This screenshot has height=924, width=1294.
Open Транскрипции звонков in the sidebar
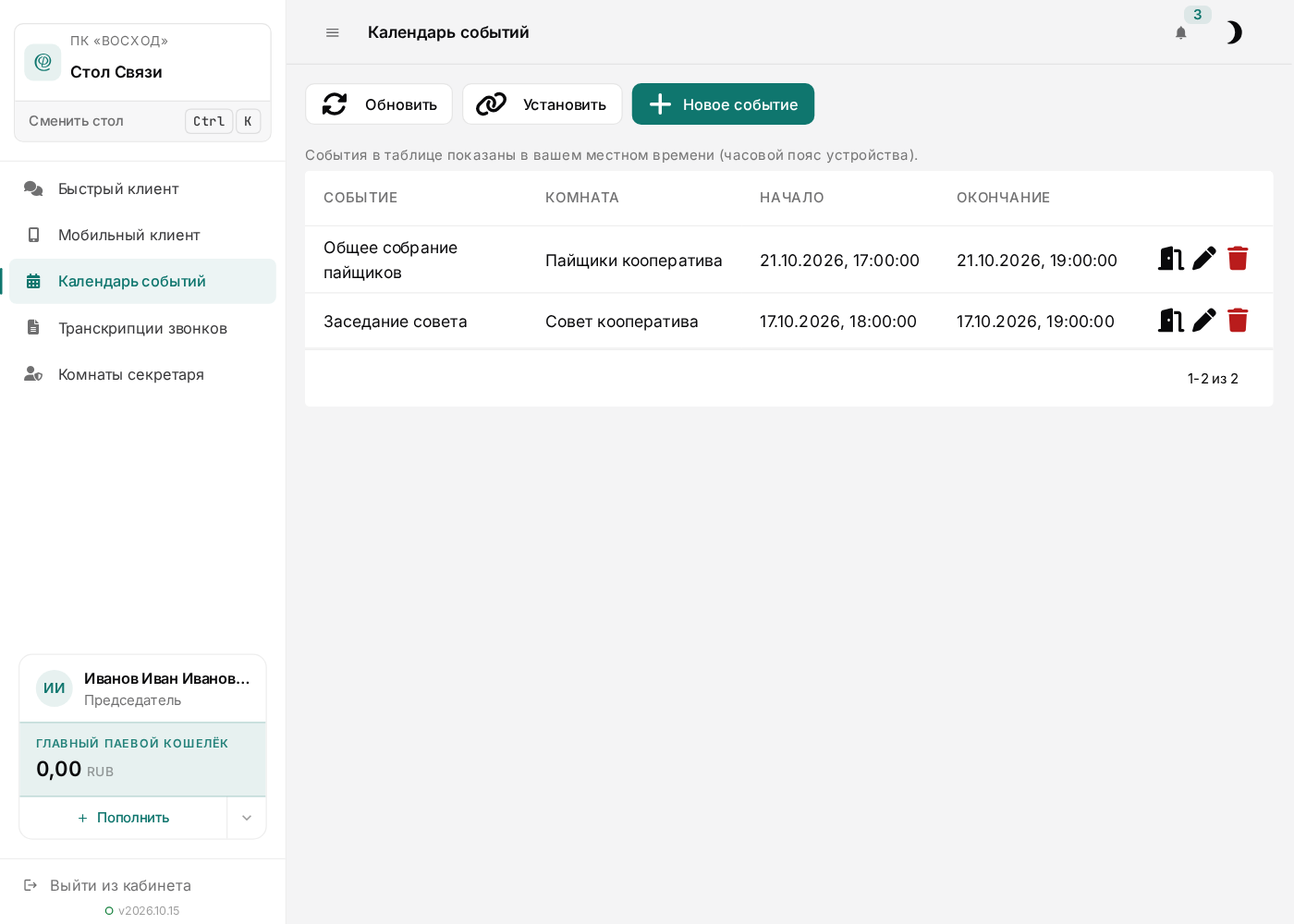point(142,328)
